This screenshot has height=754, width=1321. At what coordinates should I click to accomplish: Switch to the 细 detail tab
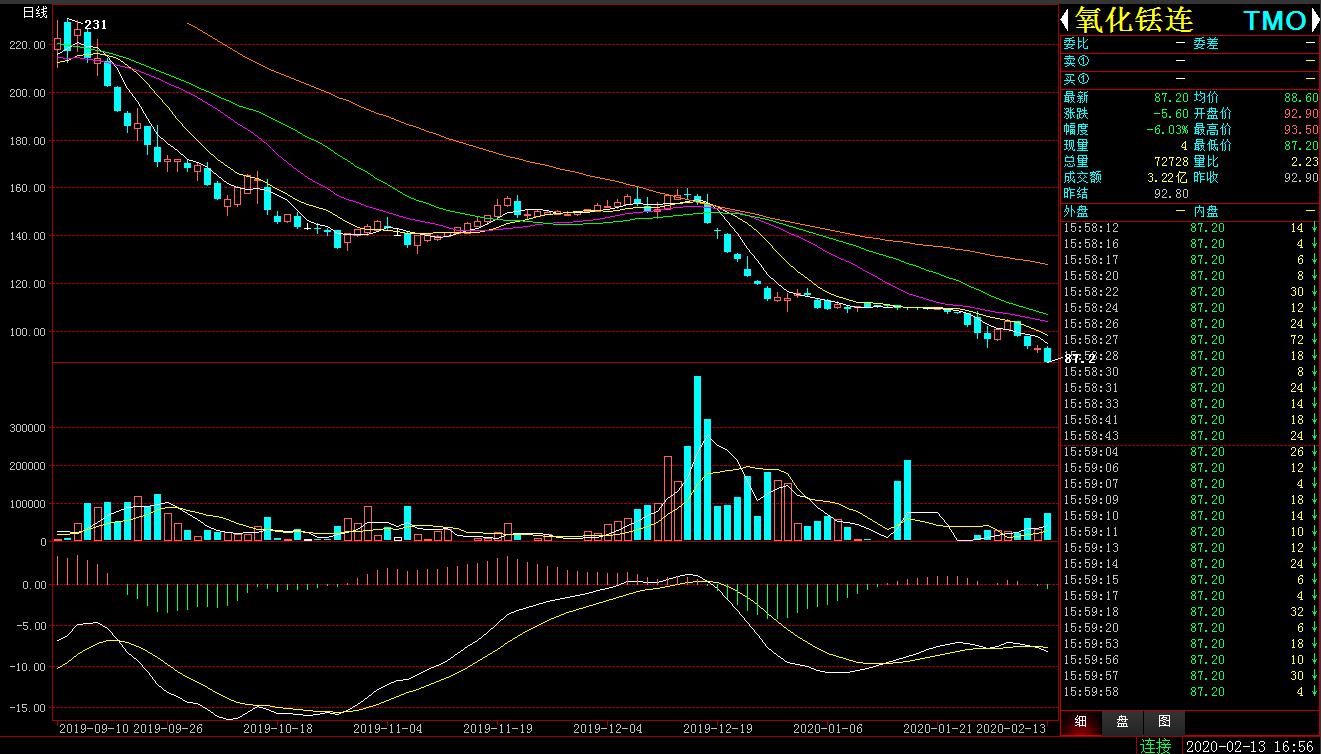click(1081, 721)
